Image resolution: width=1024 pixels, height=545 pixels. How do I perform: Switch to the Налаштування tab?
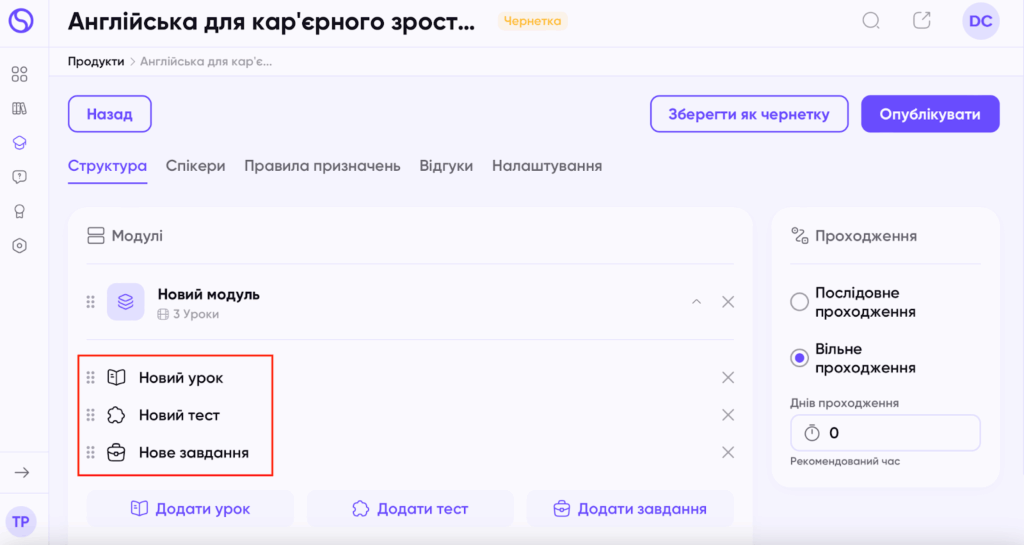point(547,166)
